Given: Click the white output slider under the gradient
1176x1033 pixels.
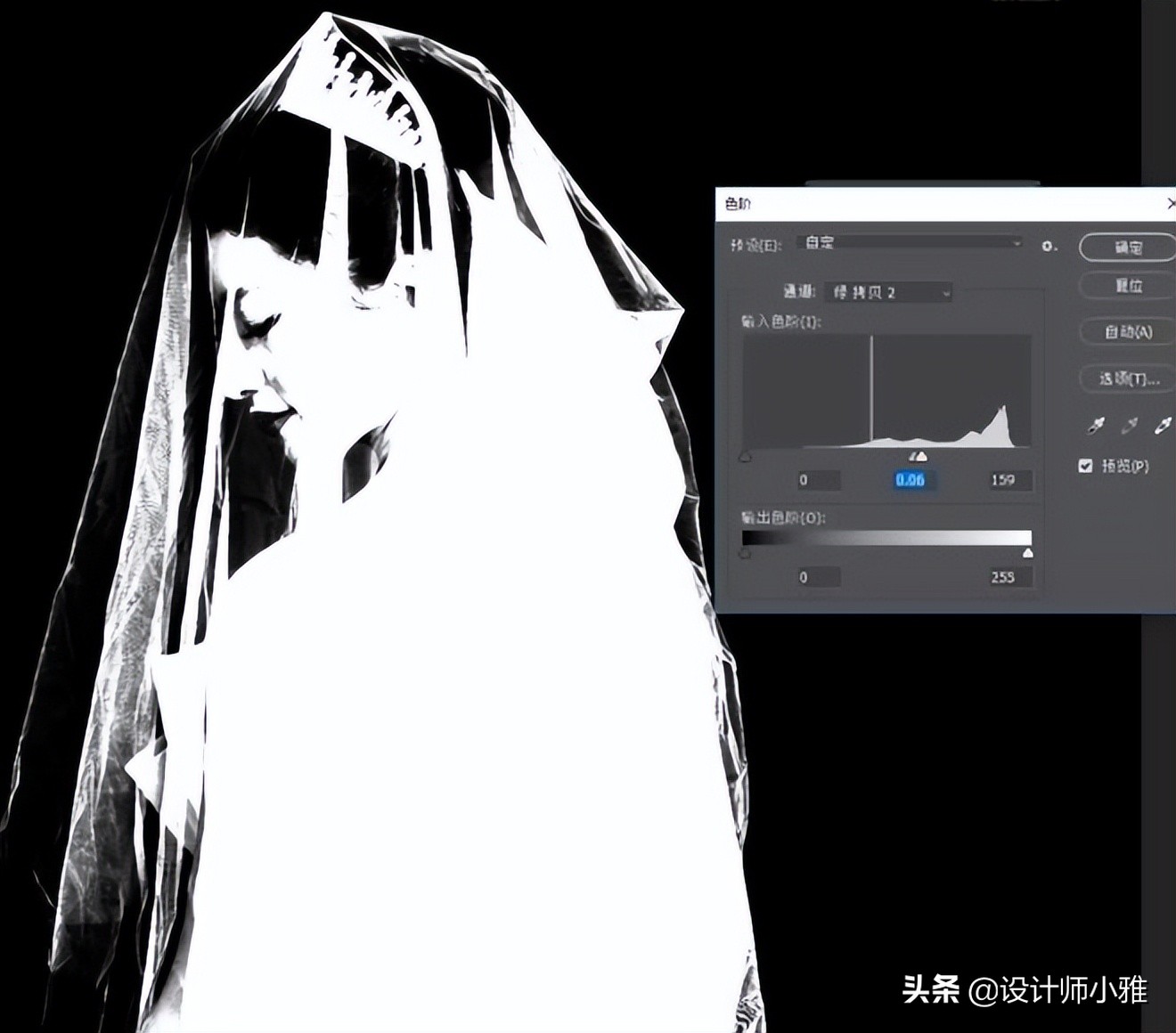Looking at the screenshot, I should coord(1027,552).
